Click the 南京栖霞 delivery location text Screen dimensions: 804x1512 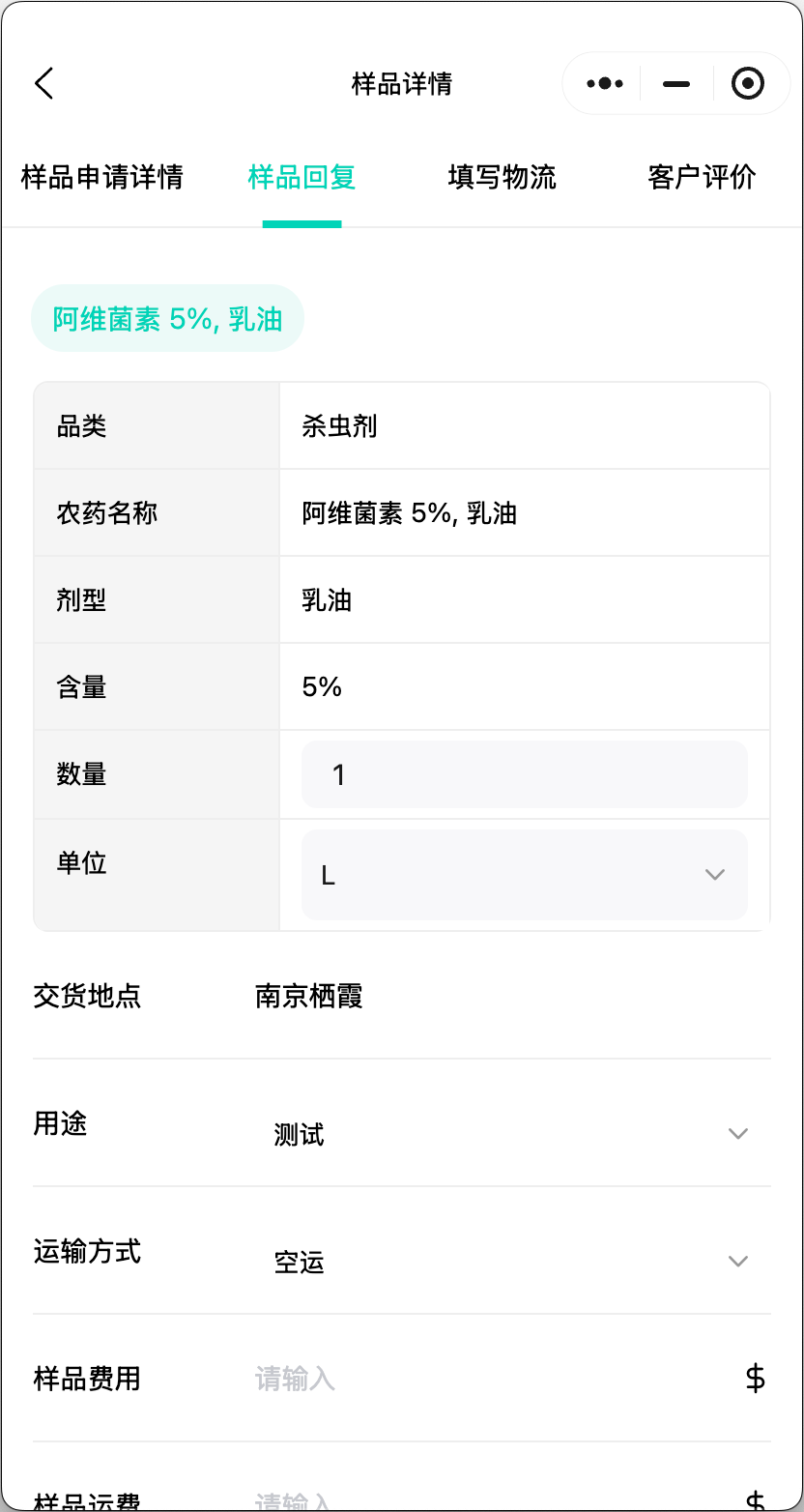click(x=309, y=996)
